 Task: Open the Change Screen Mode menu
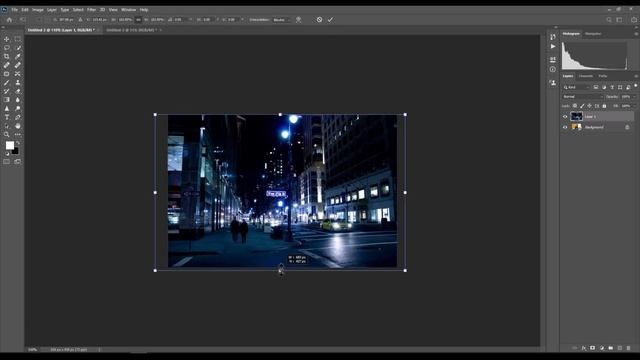point(18,162)
